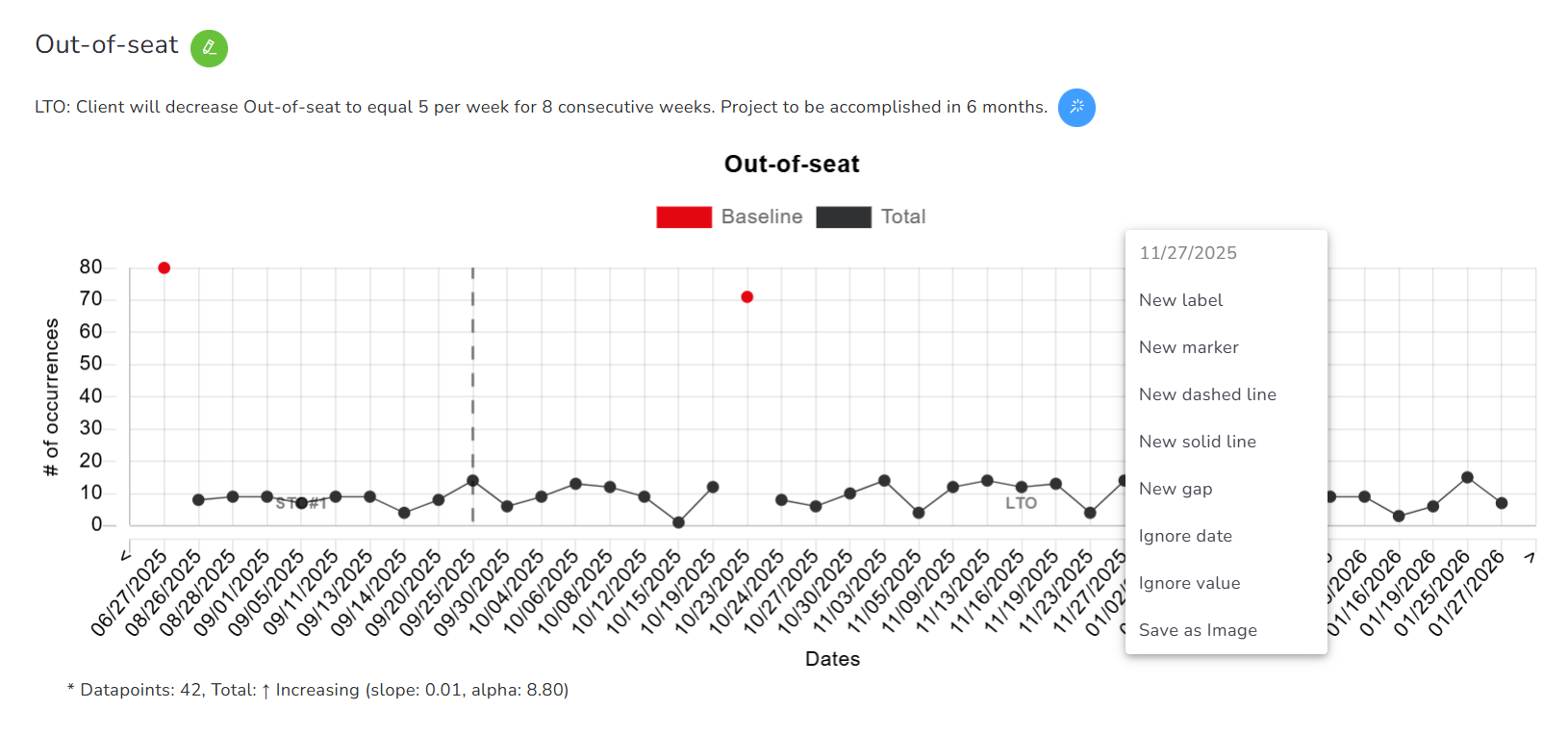
Task: Select New marker in the context menu
Action: click(x=1188, y=347)
